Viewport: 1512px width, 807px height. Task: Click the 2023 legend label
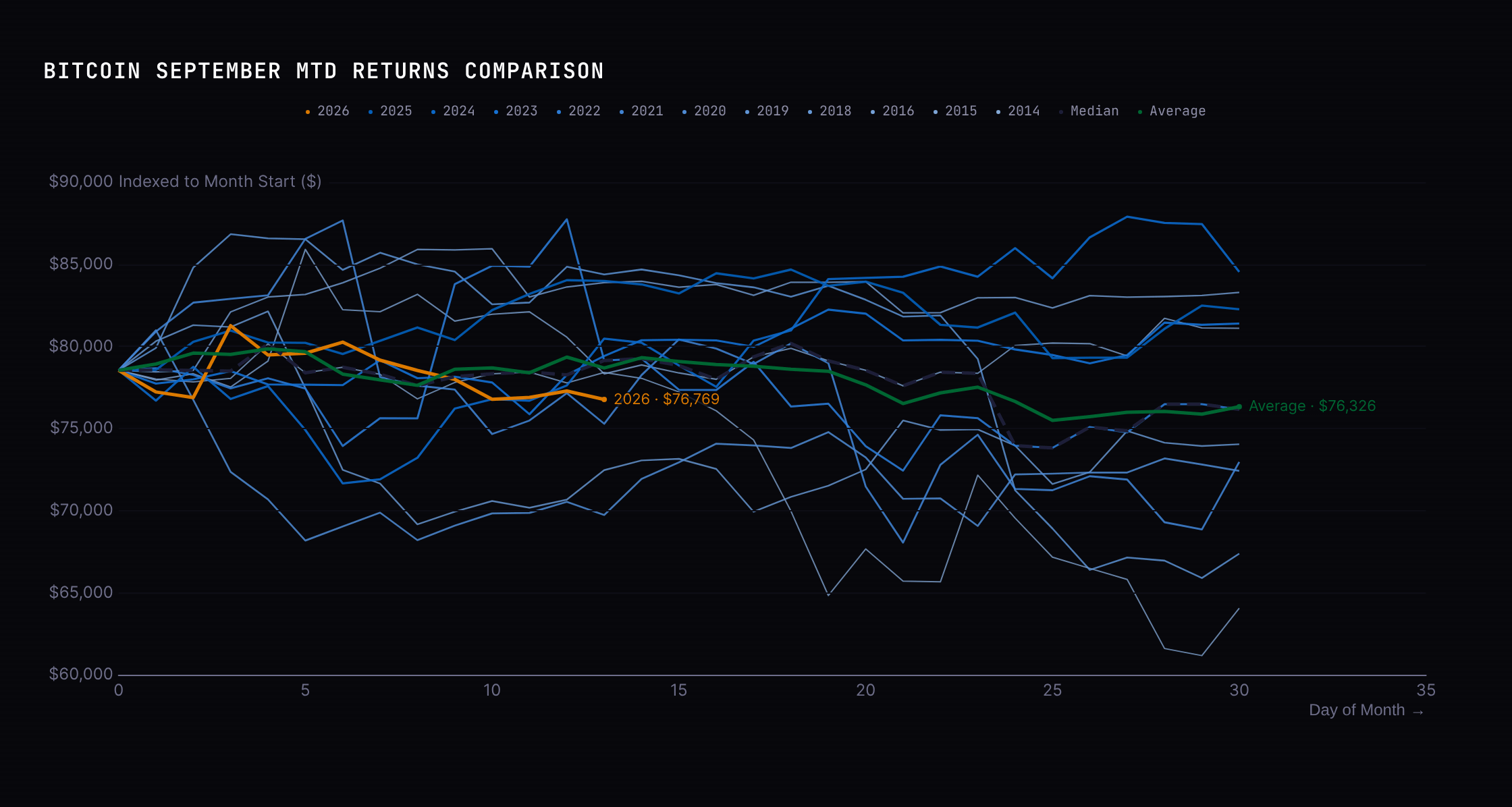pyautogui.click(x=516, y=111)
